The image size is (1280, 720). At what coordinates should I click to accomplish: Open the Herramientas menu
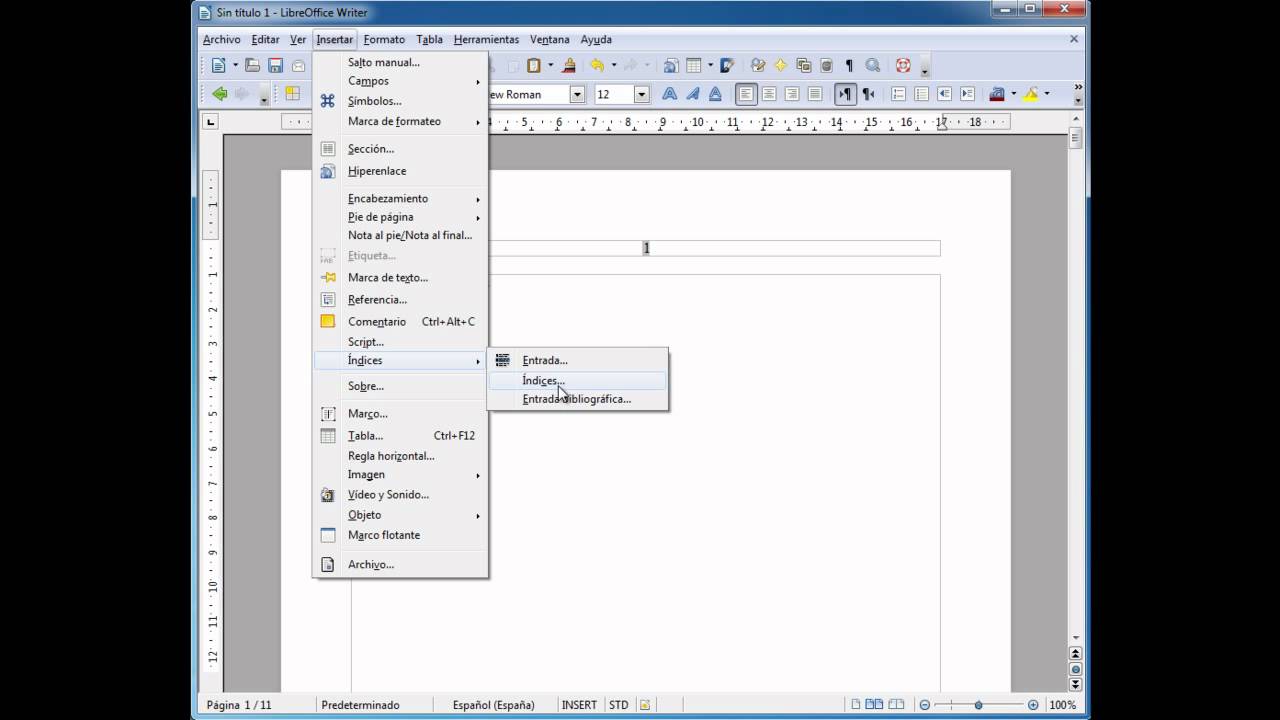tap(486, 40)
